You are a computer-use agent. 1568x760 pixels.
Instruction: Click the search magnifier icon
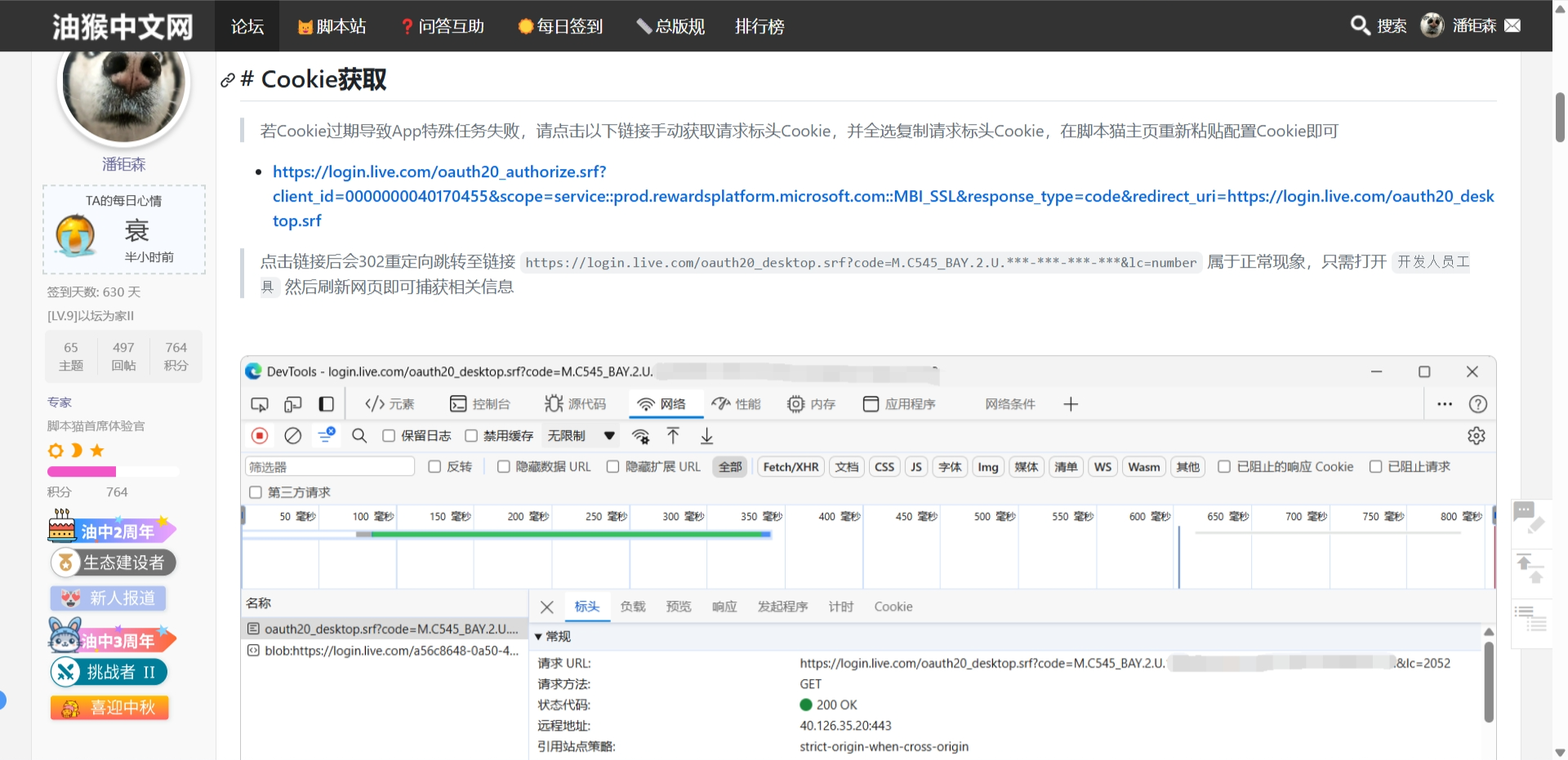coord(1360,25)
